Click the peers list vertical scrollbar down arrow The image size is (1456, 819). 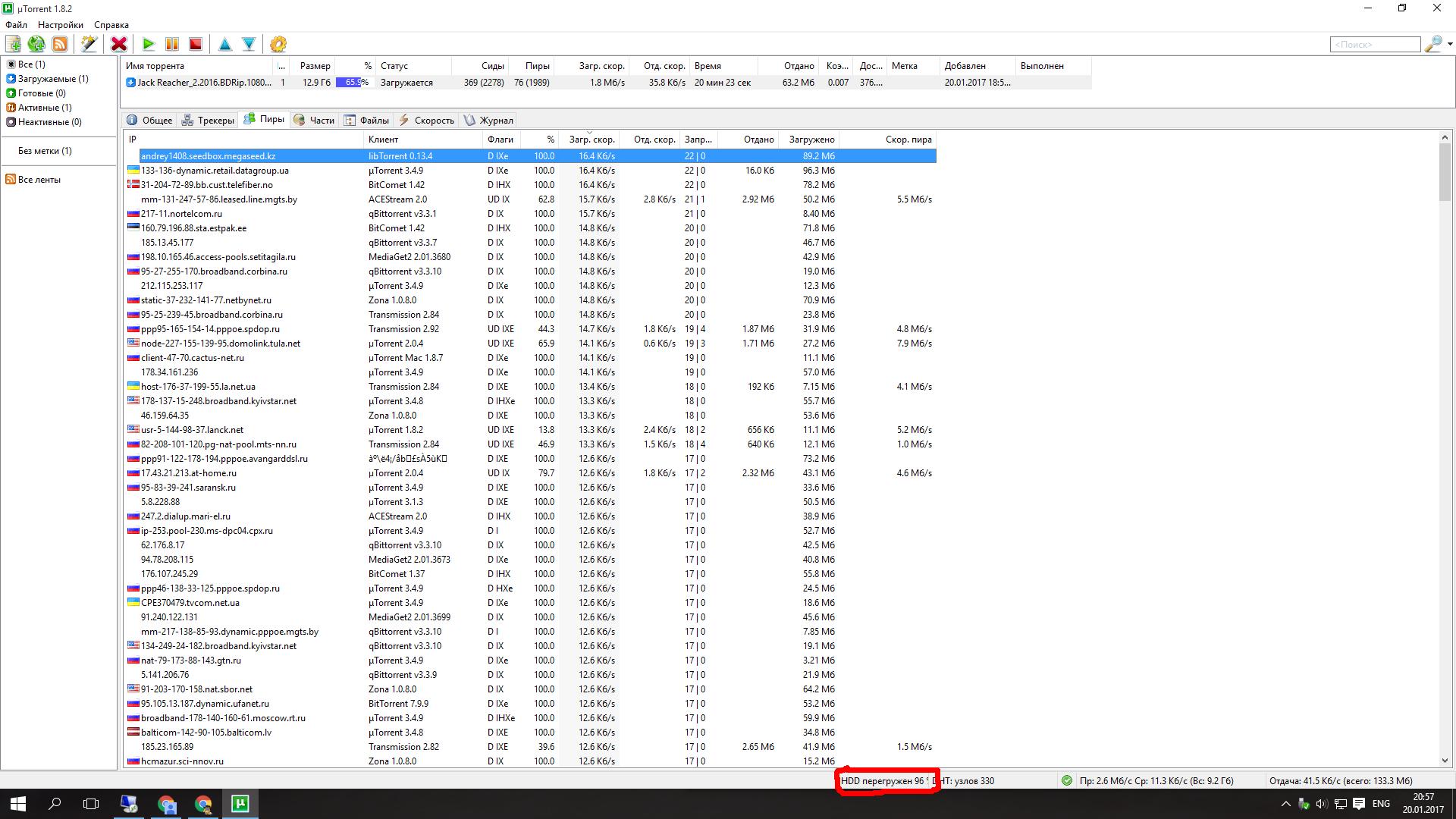click(x=1445, y=760)
